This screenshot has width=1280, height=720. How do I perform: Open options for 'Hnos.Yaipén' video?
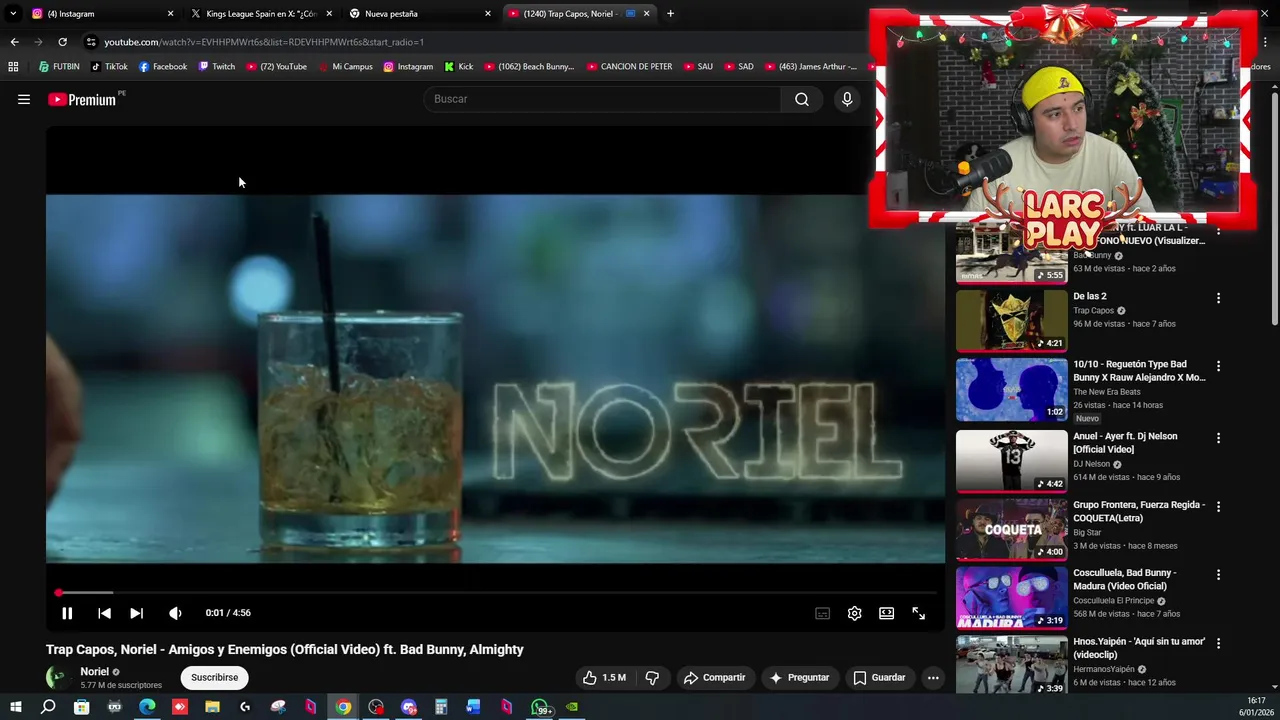click(x=1218, y=644)
